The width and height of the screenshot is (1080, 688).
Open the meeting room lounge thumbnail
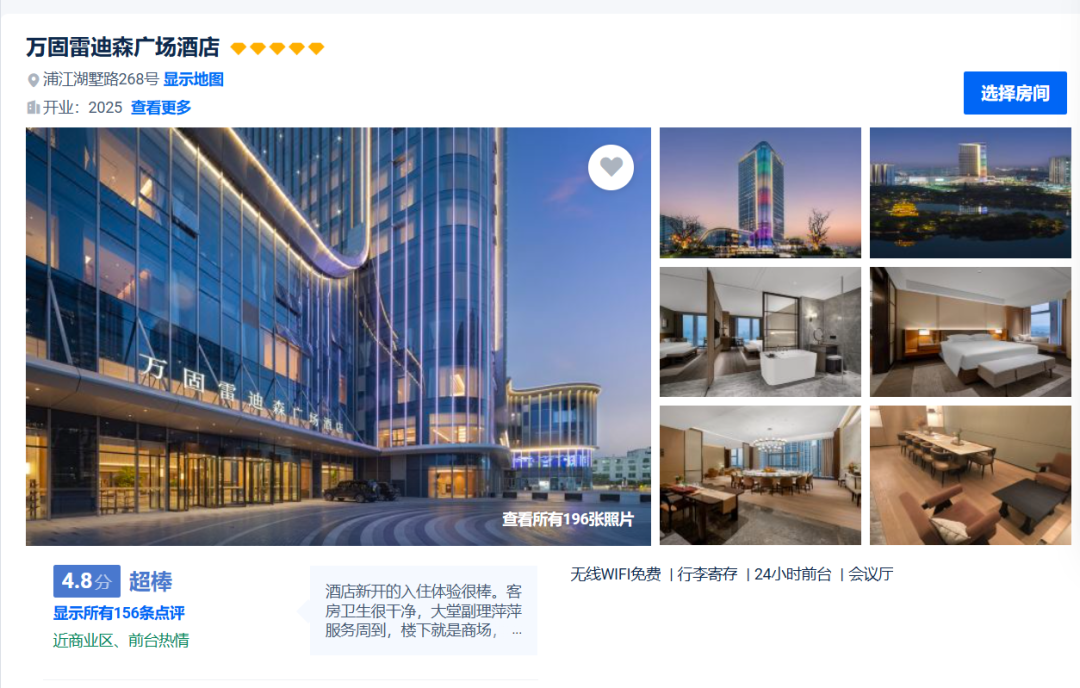(970, 475)
